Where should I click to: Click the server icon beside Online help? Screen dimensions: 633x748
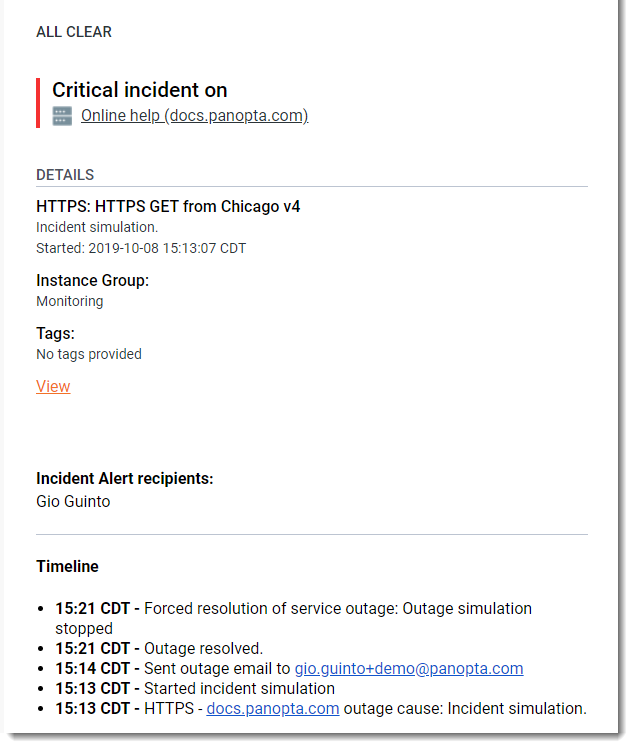[62, 116]
